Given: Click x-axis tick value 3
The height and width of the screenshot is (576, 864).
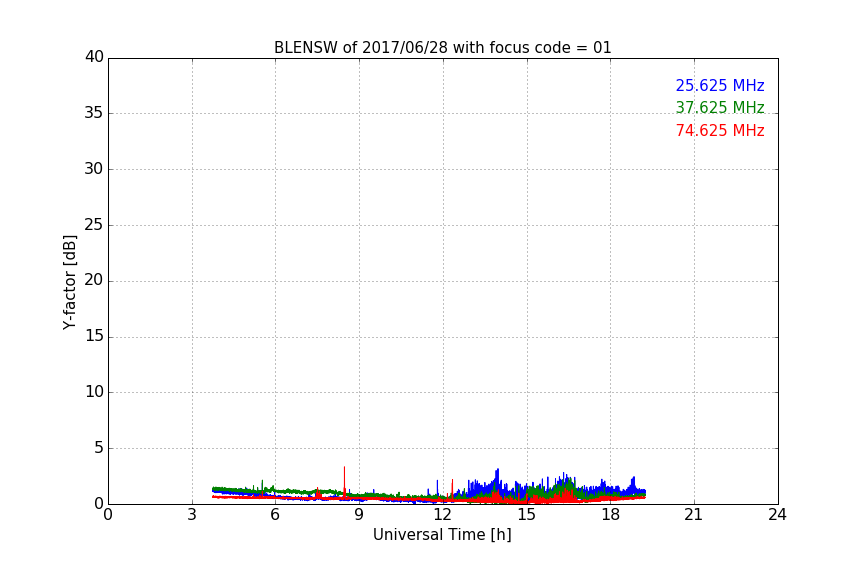Looking at the screenshot, I should pyautogui.click(x=192, y=515).
